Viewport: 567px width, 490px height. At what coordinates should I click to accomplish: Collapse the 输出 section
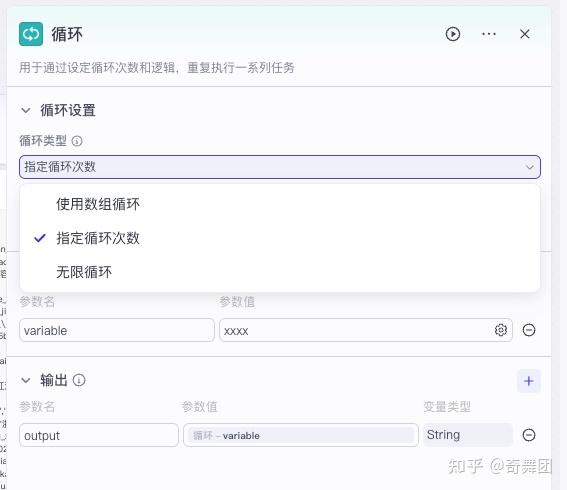pyautogui.click(x=26, y=380)
